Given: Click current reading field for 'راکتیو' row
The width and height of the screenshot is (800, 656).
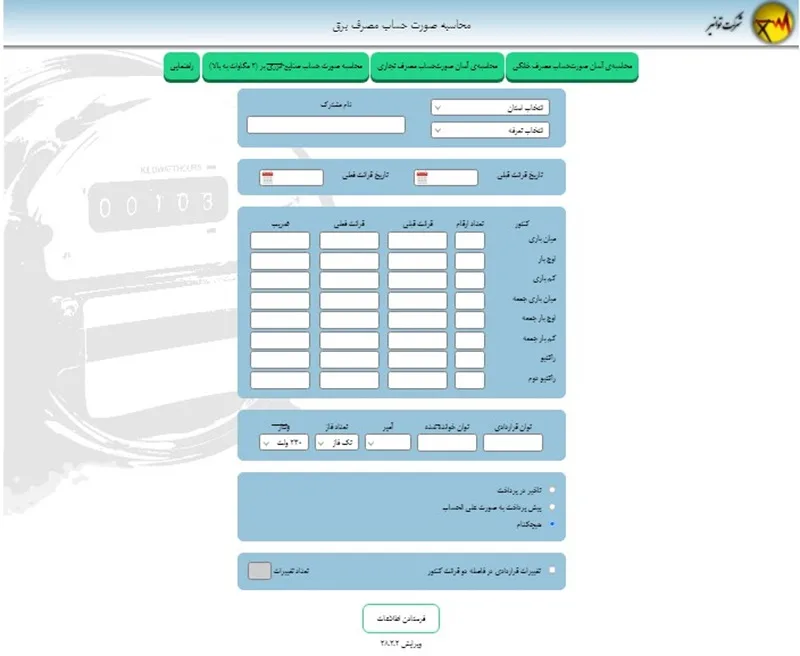Looking at the screenshot, I should click(349, 360).
